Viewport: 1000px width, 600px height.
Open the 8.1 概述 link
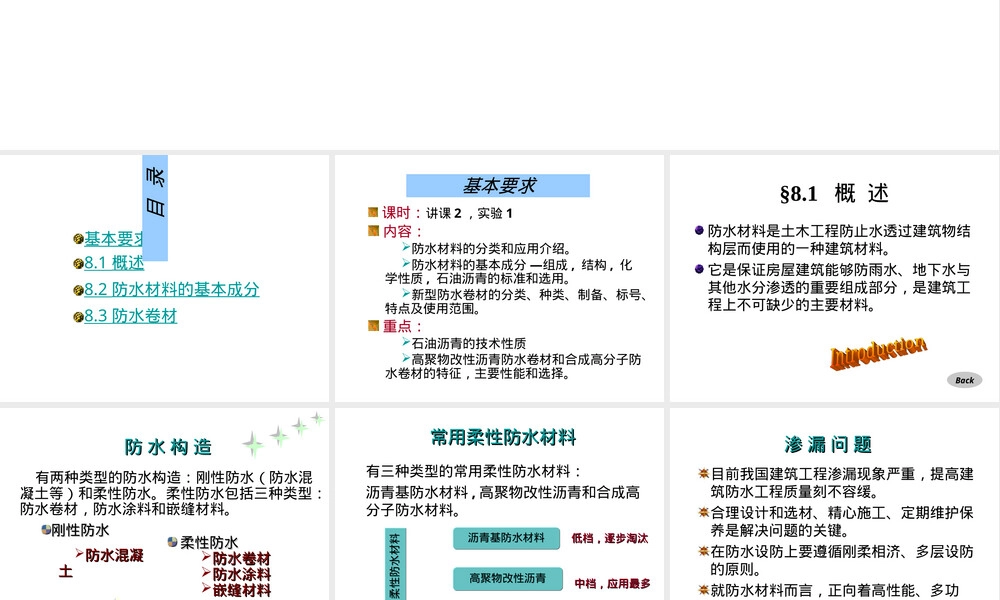pos(114,263)
